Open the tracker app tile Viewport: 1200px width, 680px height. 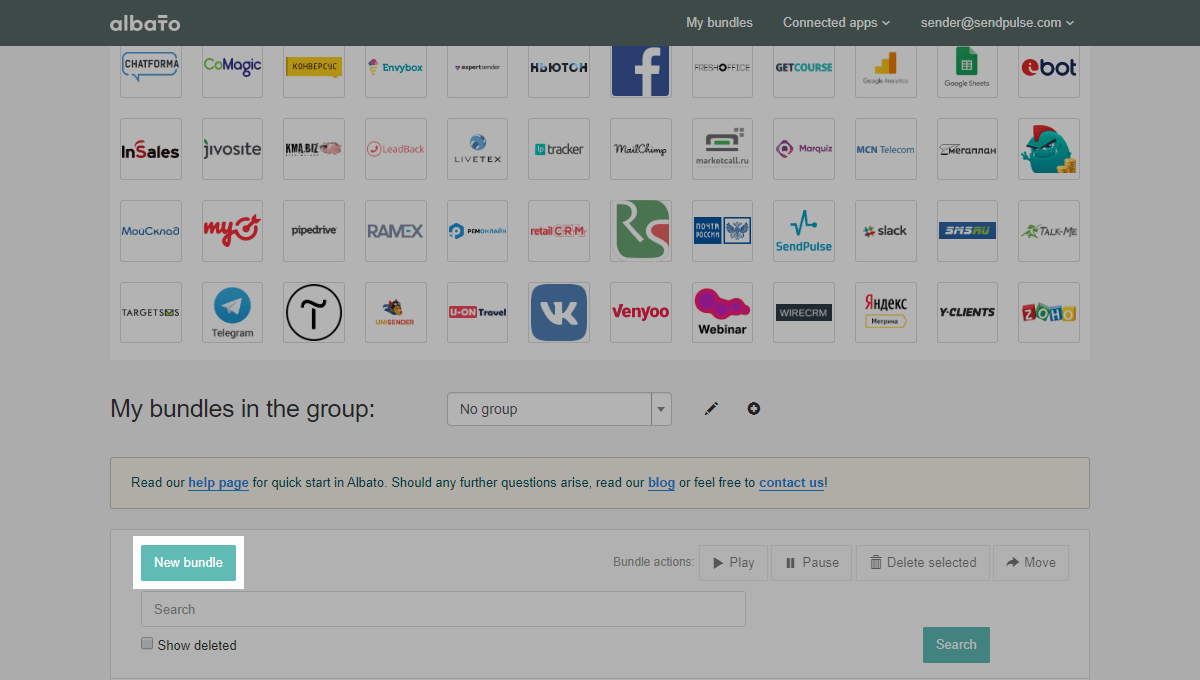pyautogui.click(x=559, y=149)
